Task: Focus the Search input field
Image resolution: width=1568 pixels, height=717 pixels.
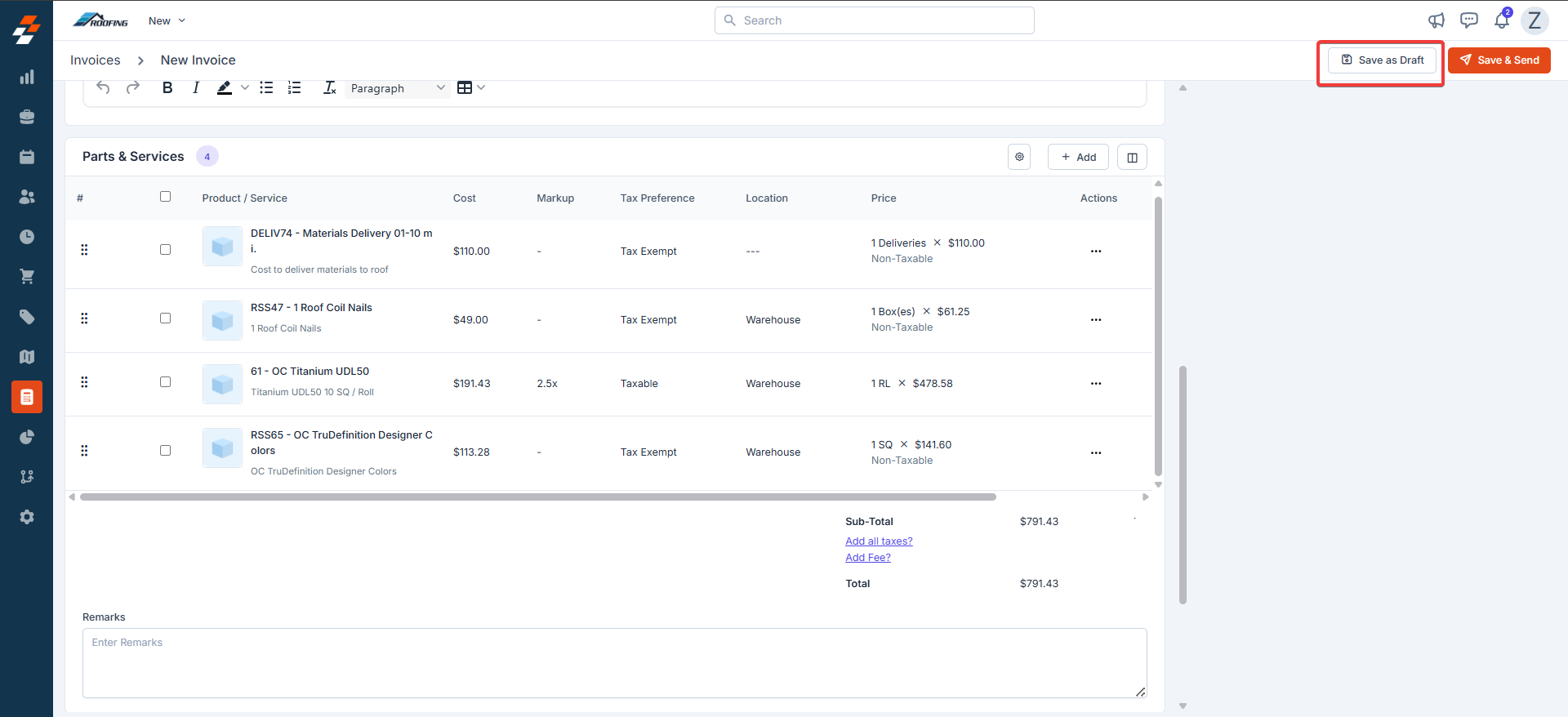Action: pos(874,20)
